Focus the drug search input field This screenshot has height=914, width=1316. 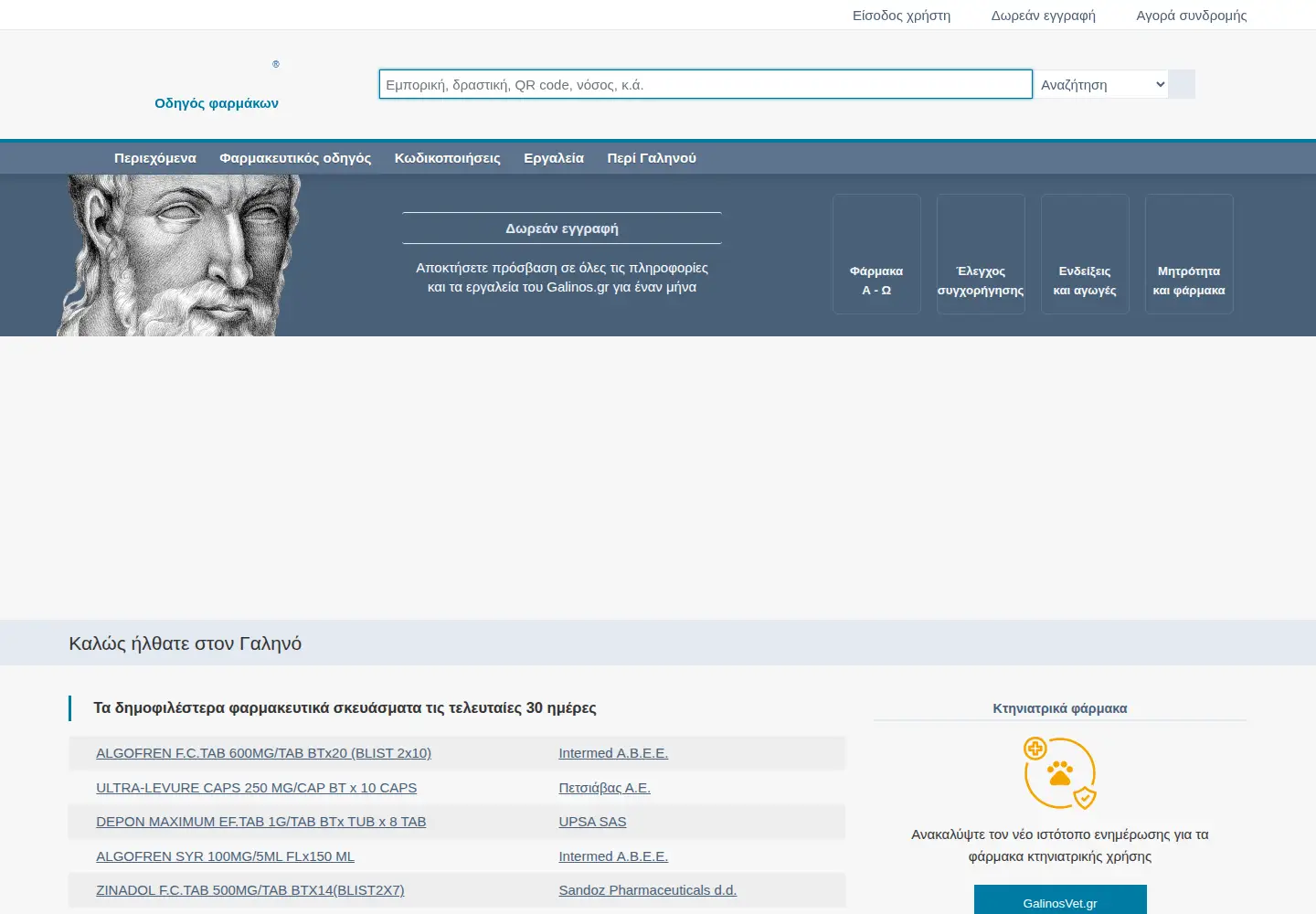coord(706,84)
